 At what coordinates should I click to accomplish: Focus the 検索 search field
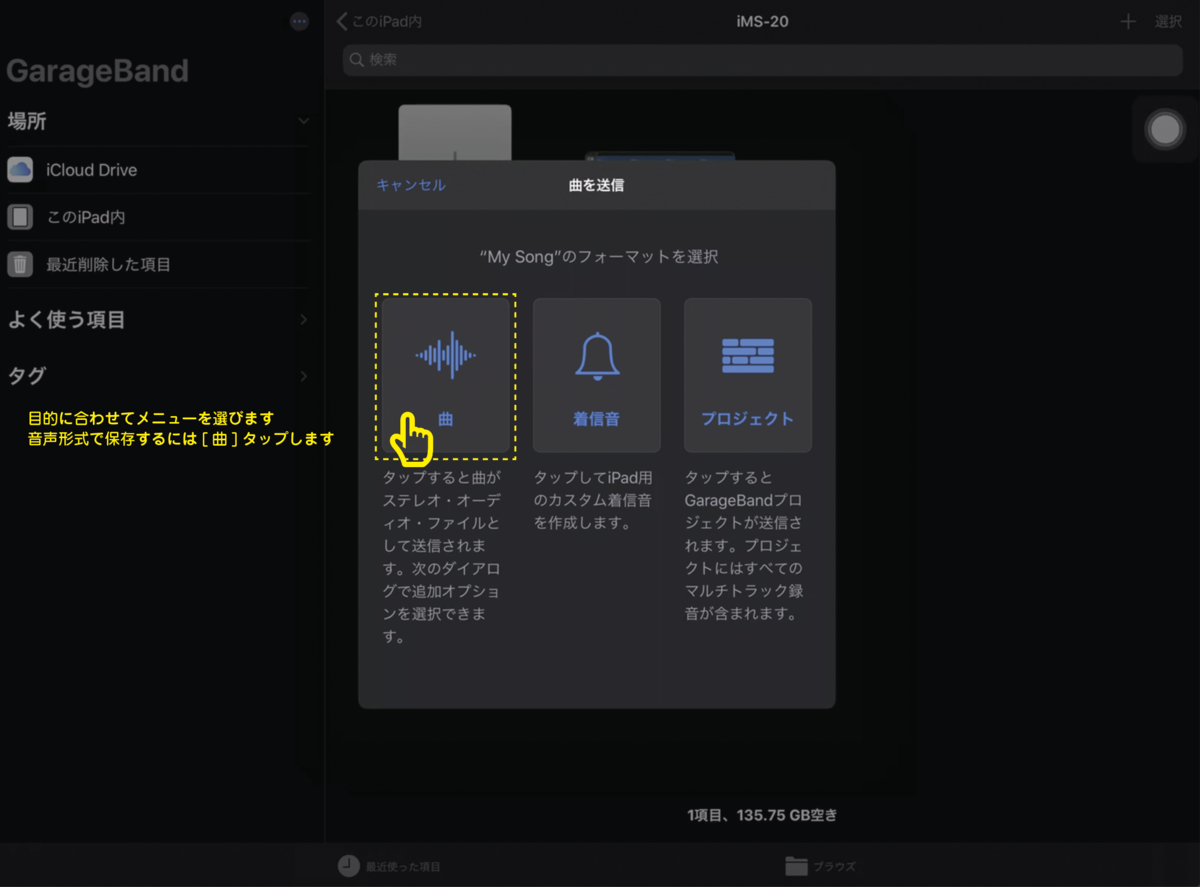(763, 60)
